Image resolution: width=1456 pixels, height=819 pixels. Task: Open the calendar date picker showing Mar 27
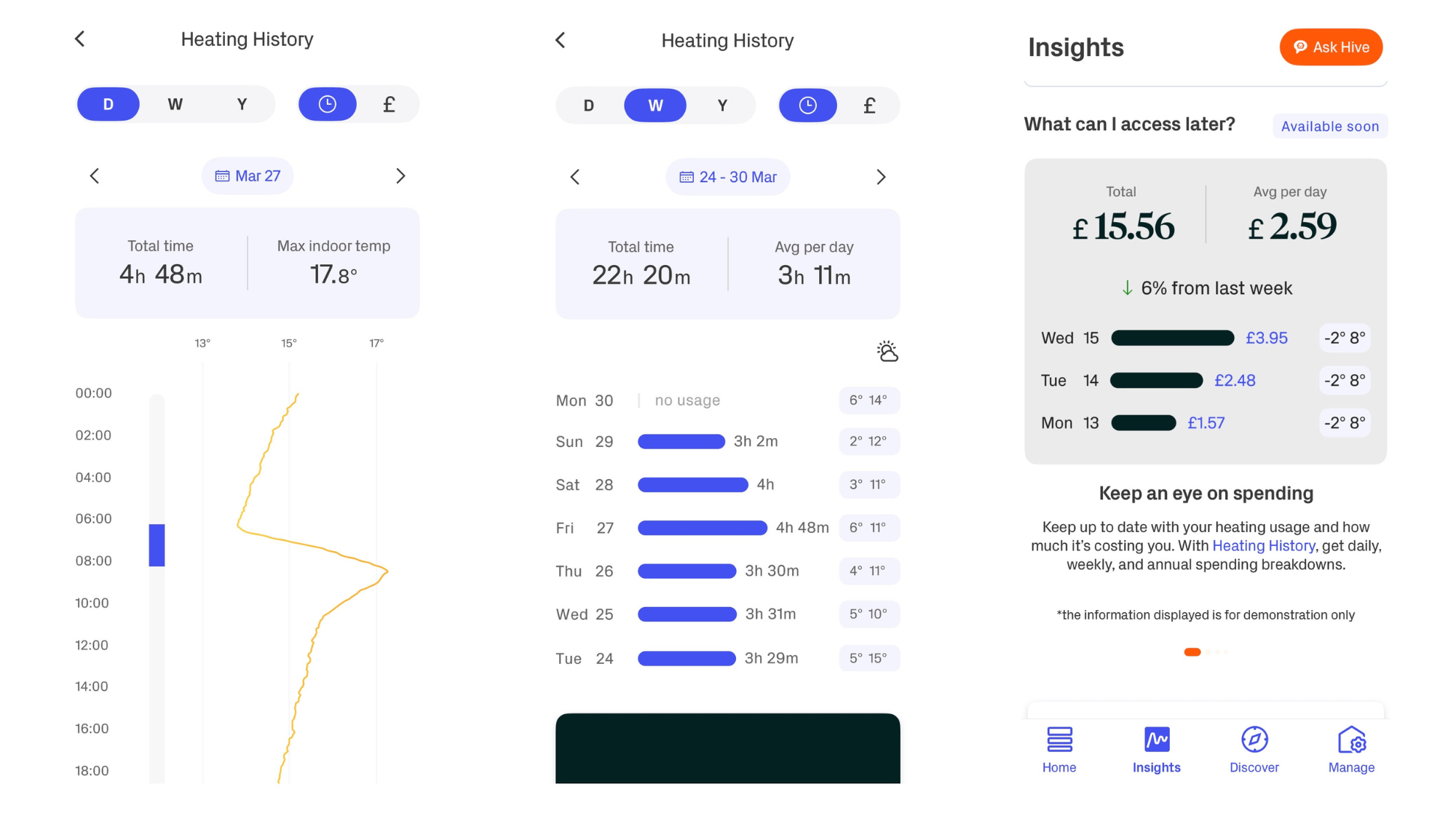click(x=247, y=175)
